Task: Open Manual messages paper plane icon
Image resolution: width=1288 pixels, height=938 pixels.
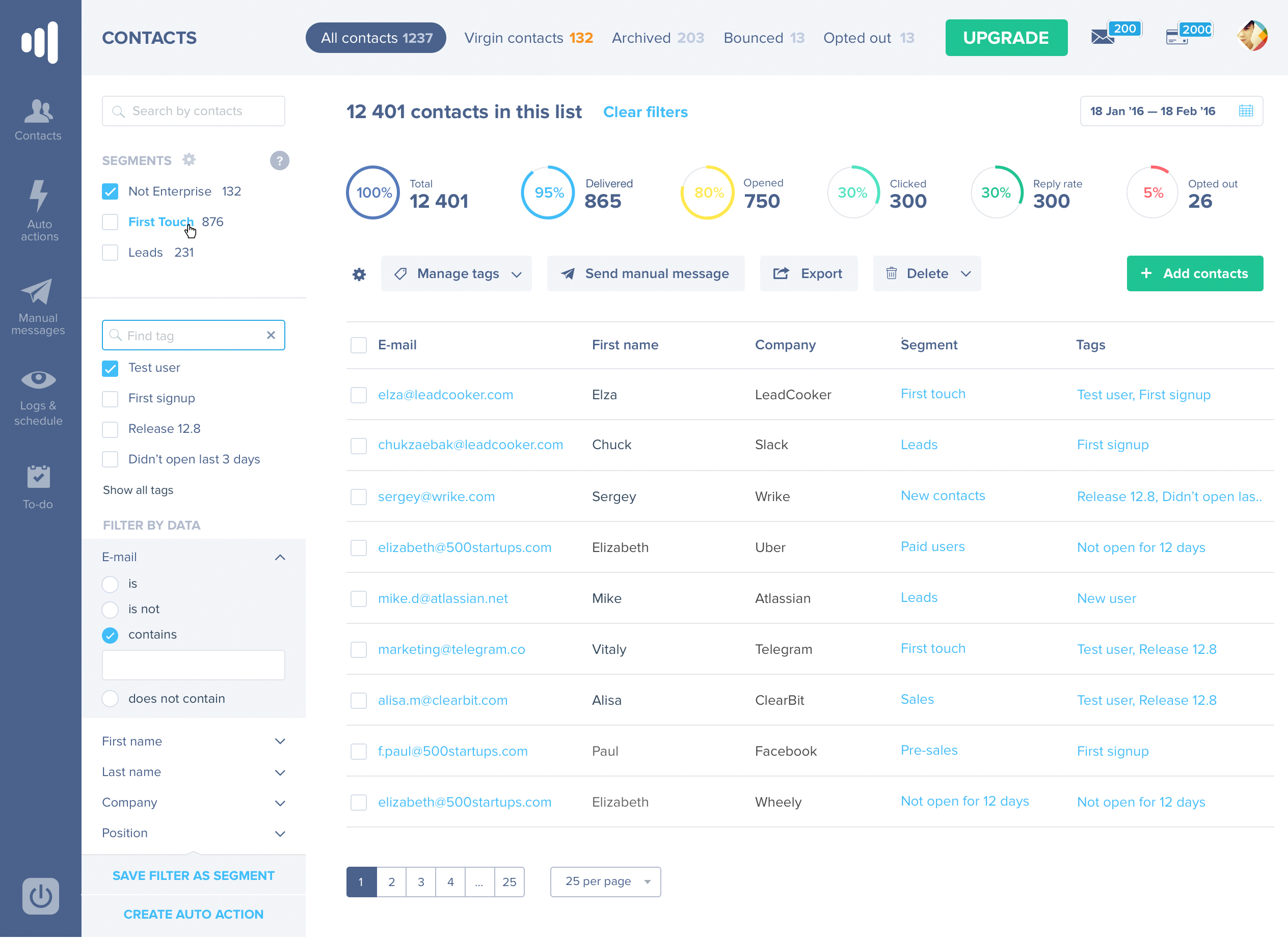Action: [x=38, y=292]
